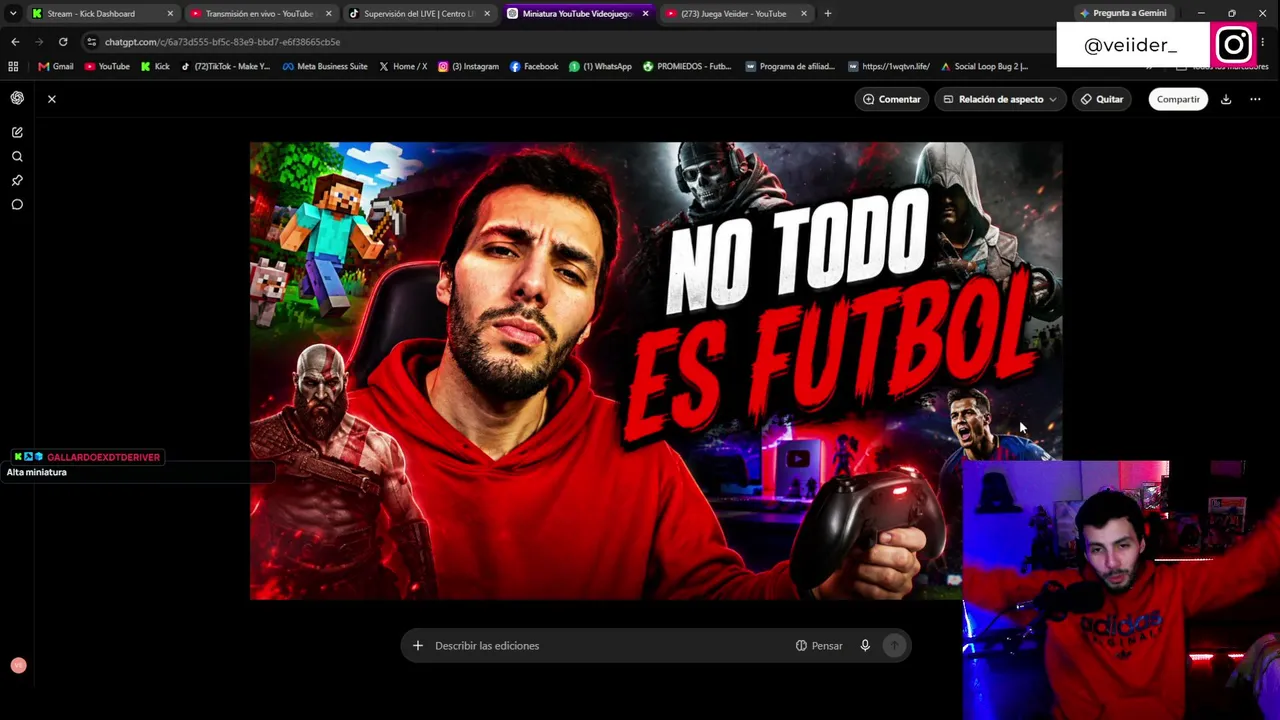Viewport: 1280px width, 720px height.
Task: Close the image viewer with the X
Action: click(x=52, y=99)
